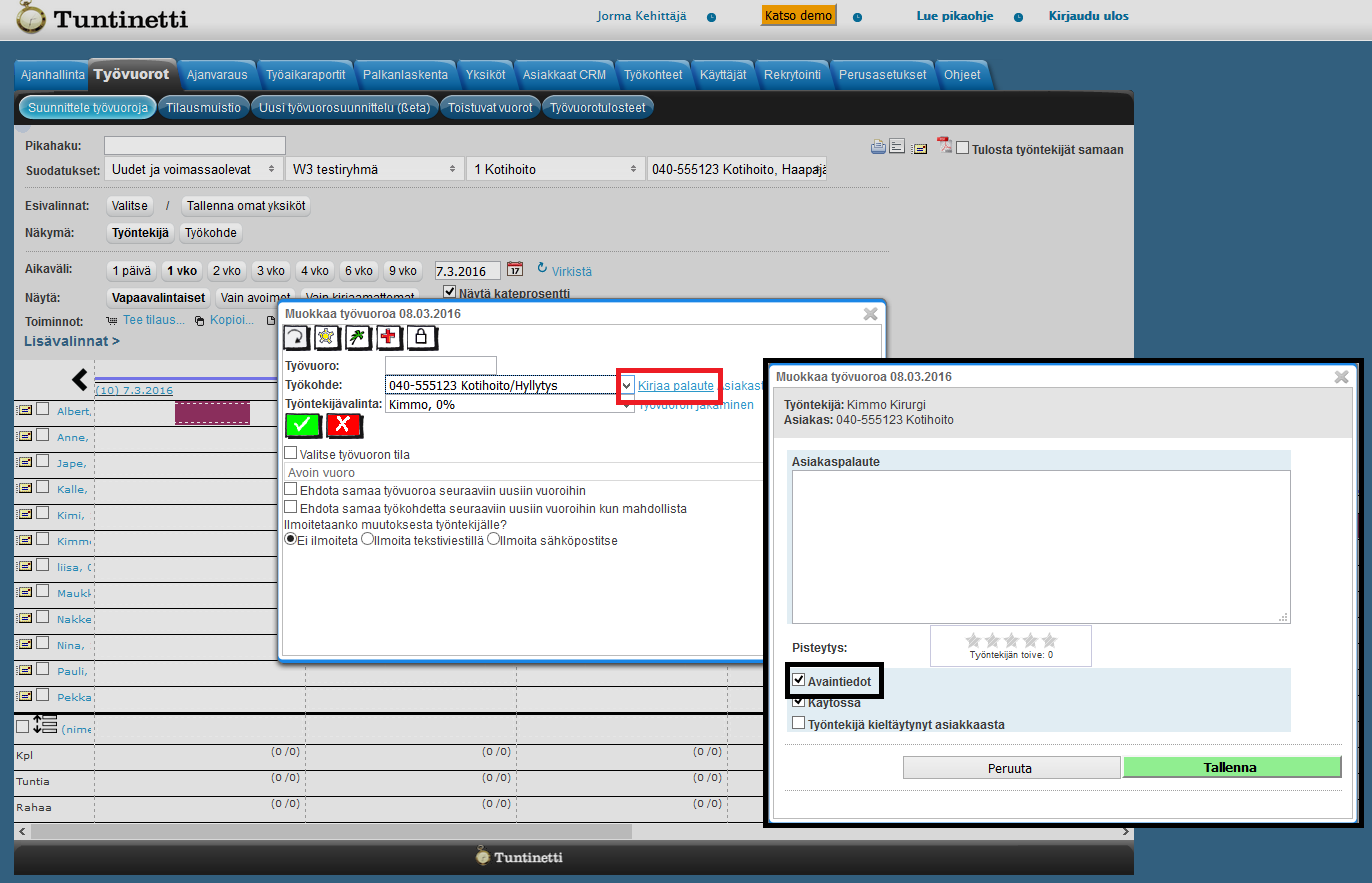Viewport: 1372px width, 883px height.
Task: Click the red cross sick leave icon
Action: [x=388, y=338]
